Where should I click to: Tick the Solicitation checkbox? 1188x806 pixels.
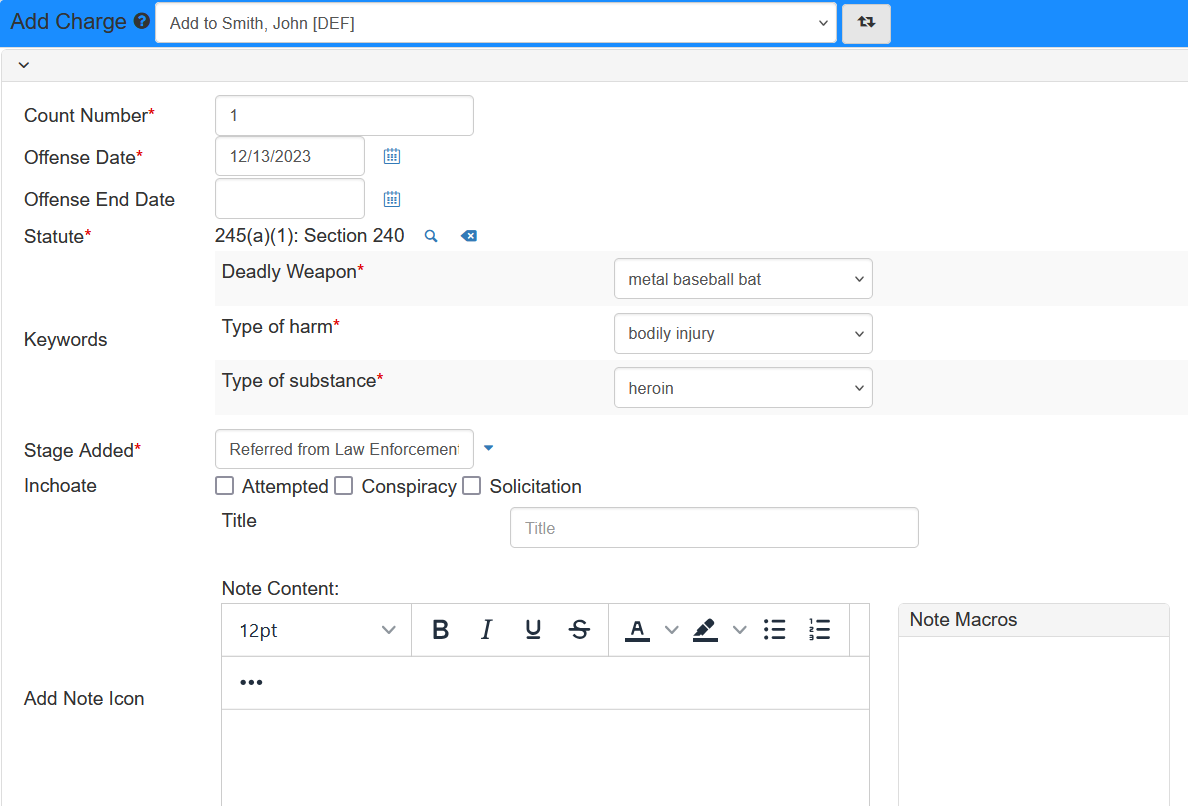(x=472, y=486)
